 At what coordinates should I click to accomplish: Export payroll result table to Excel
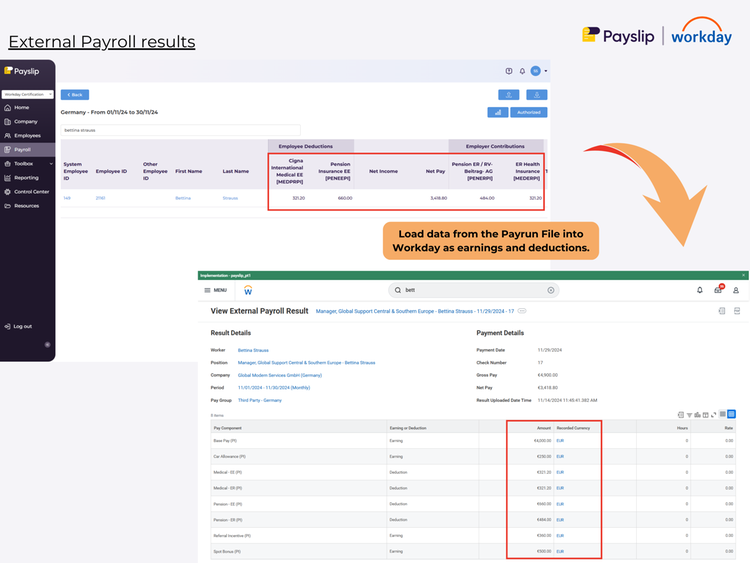click(x=680, y=414)
